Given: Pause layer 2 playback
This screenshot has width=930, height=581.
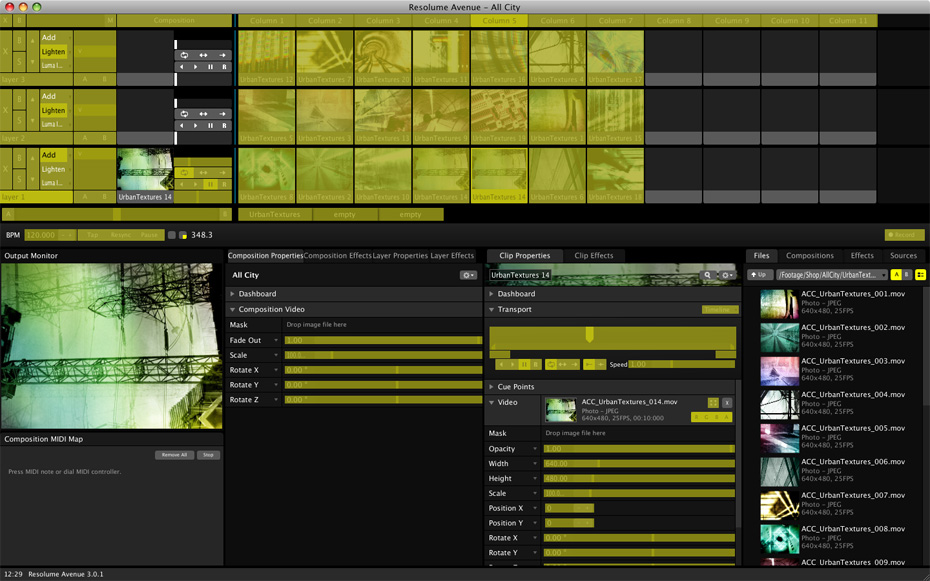Looking at the screenshot, I should pos(210,126).
